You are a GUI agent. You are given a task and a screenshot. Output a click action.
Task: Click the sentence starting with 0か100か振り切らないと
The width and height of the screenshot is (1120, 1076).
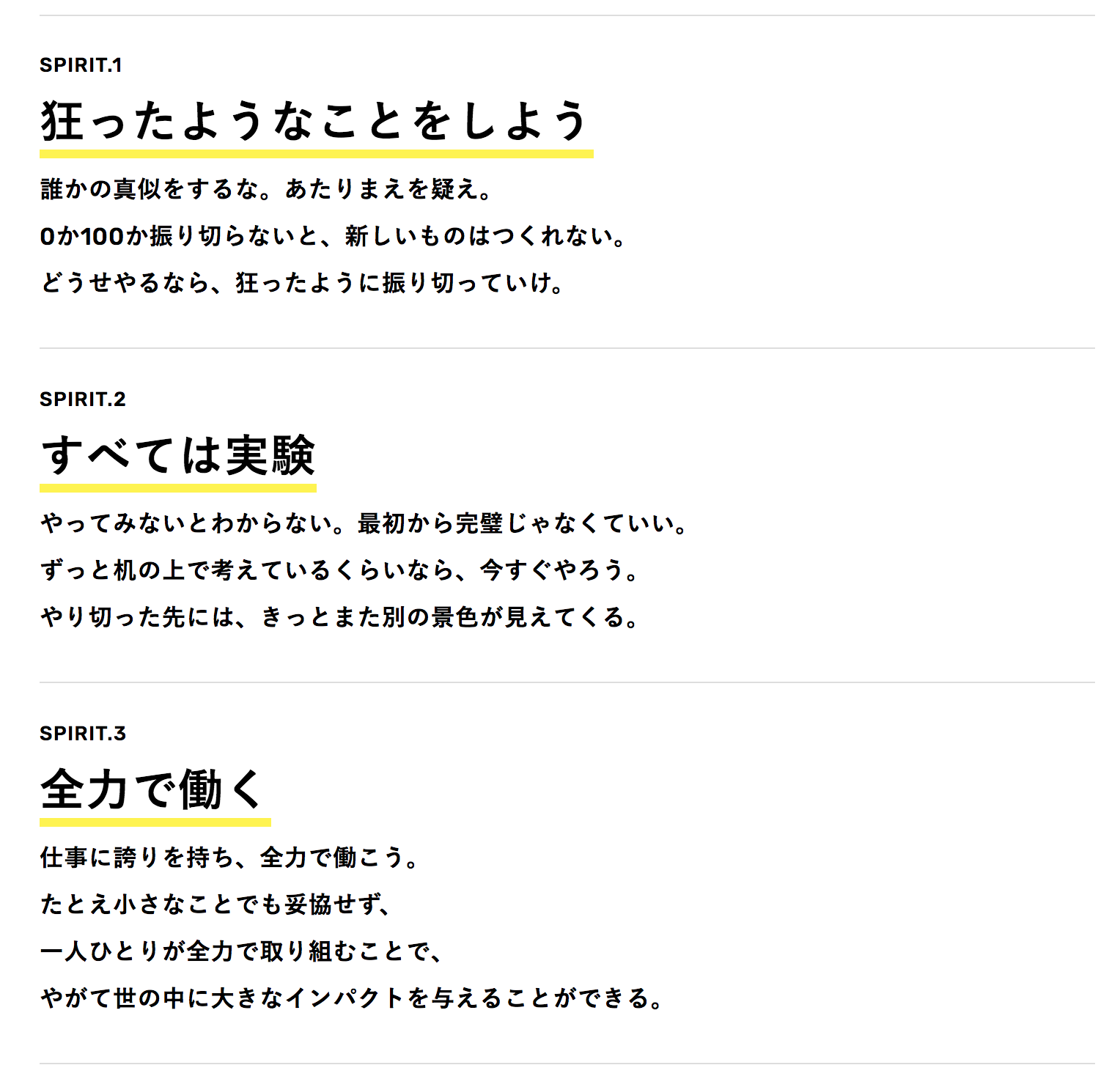pyautogui.click(x=334, y=236)
